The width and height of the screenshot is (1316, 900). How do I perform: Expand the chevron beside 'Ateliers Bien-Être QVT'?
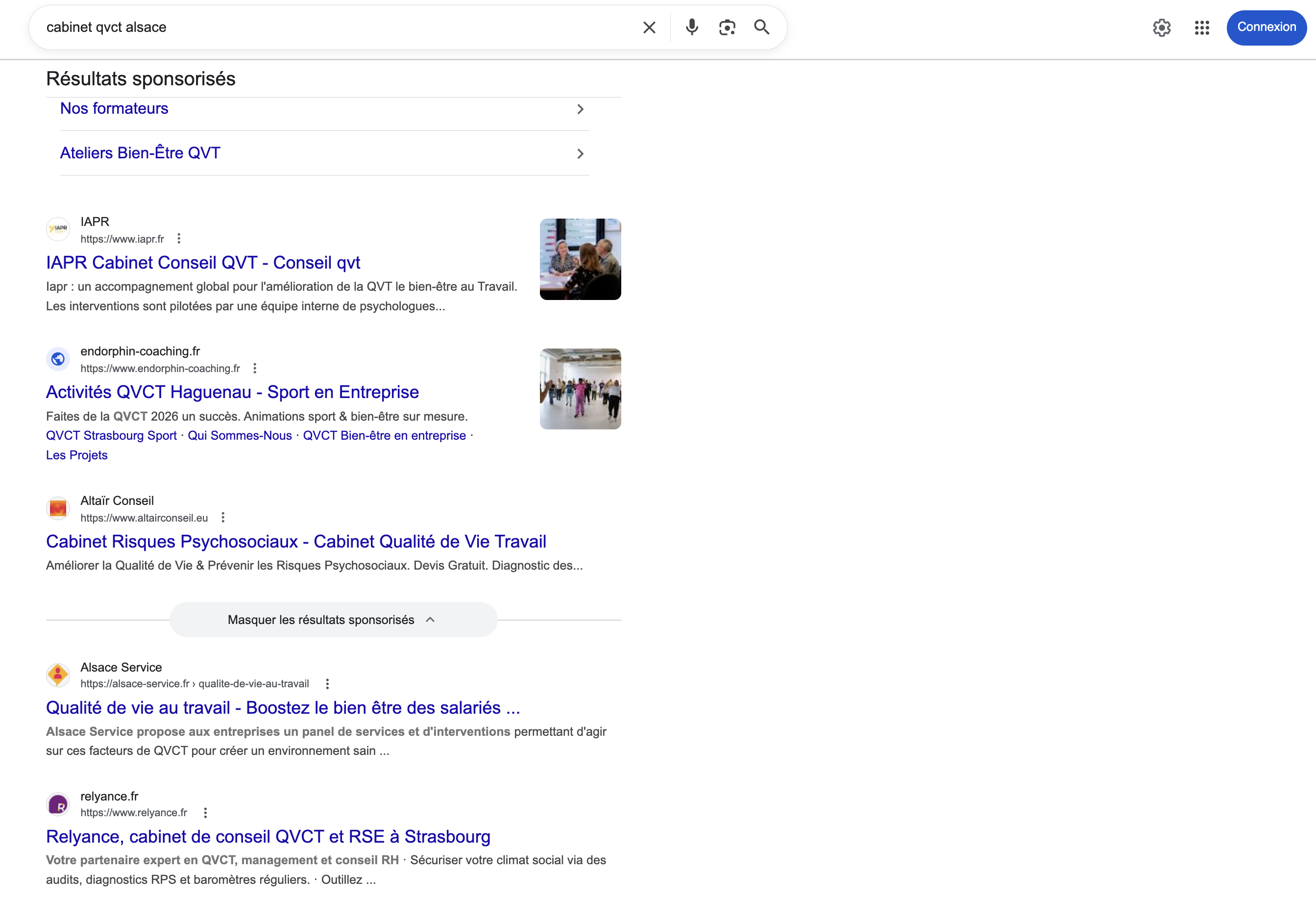click(x=580, y=153)
